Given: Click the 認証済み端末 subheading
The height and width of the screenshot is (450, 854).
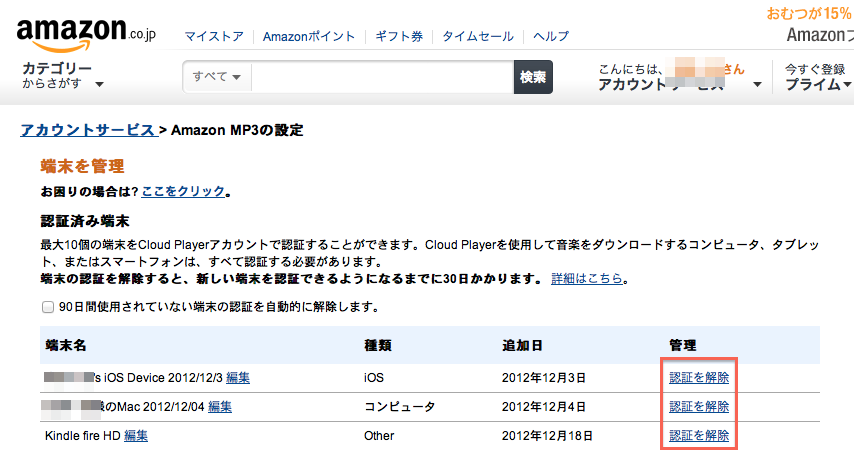Looking at the screenshot, I should (x=85, y=221).
